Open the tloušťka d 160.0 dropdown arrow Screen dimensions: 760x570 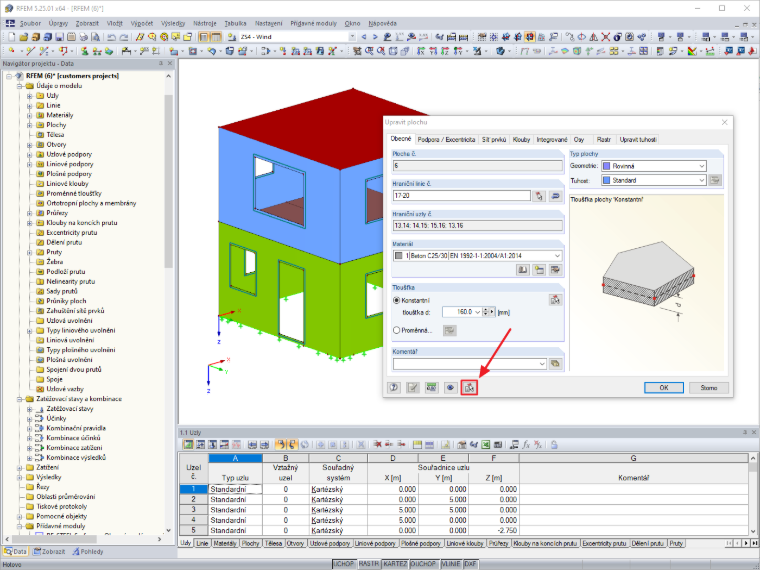[477, 312]
